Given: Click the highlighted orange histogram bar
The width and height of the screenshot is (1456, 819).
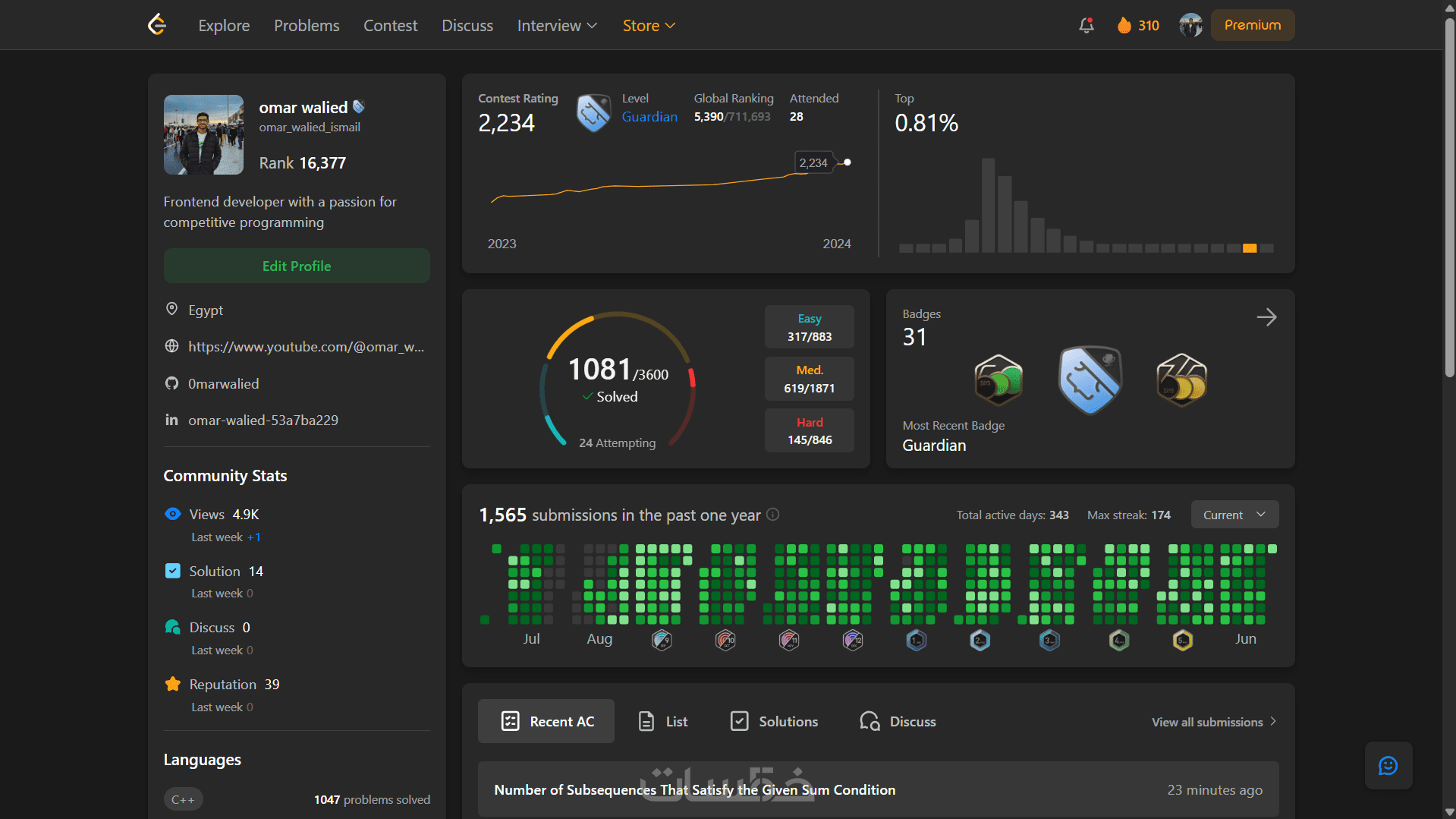Looking at the screenshot, I should click(x=1250, y=248).
